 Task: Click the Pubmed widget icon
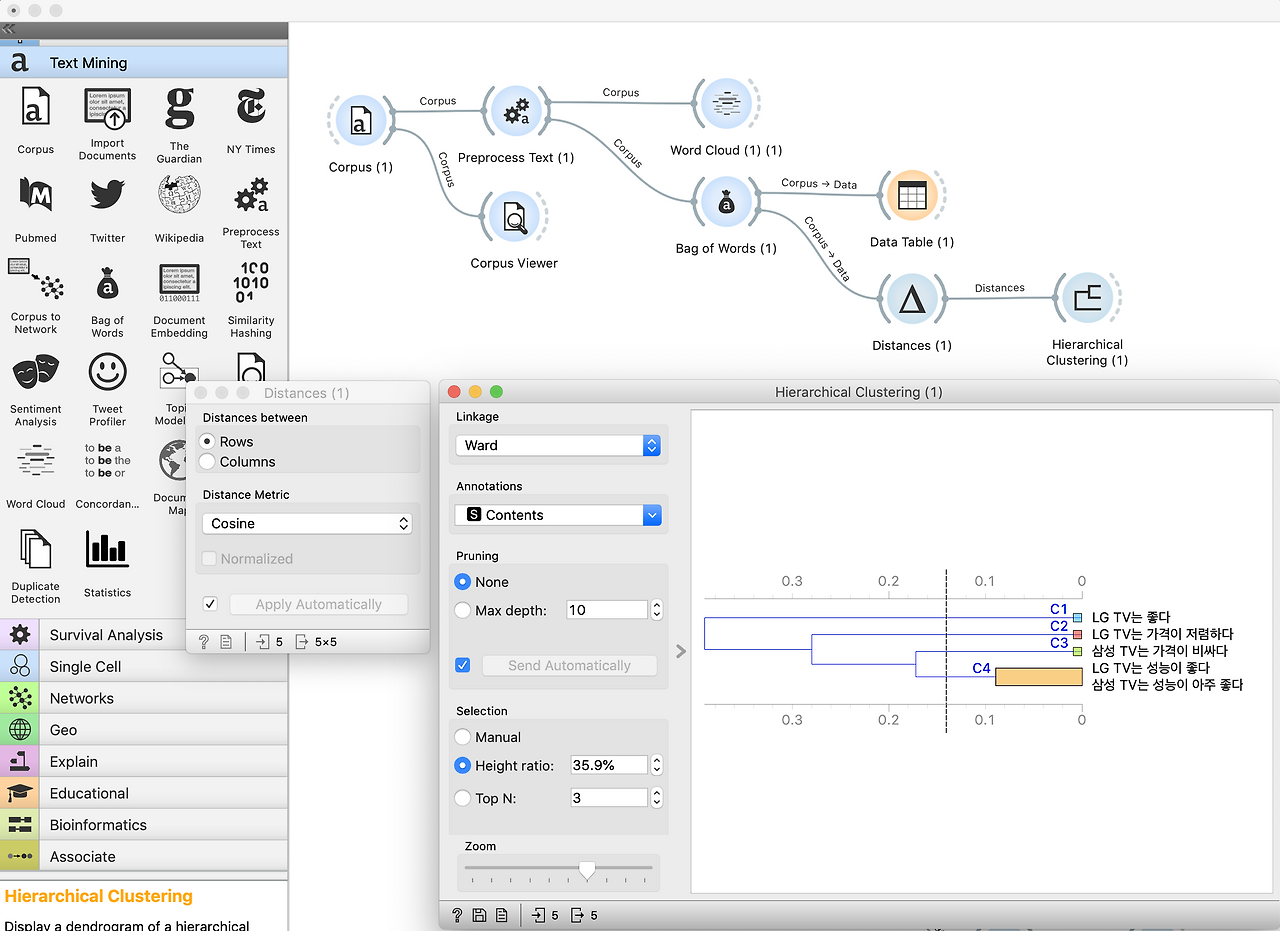[x=35, y=195]
